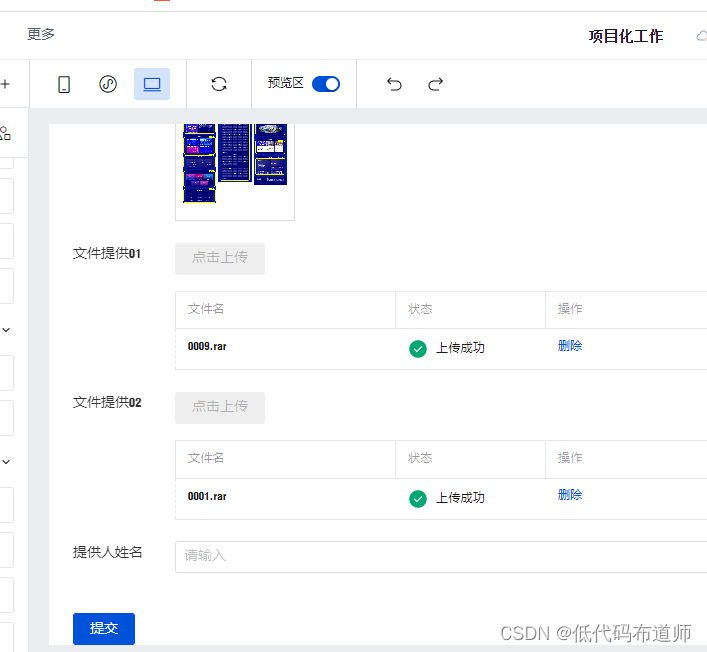
Task: Delete the 0001.rar file
Action: coord(570,495)
